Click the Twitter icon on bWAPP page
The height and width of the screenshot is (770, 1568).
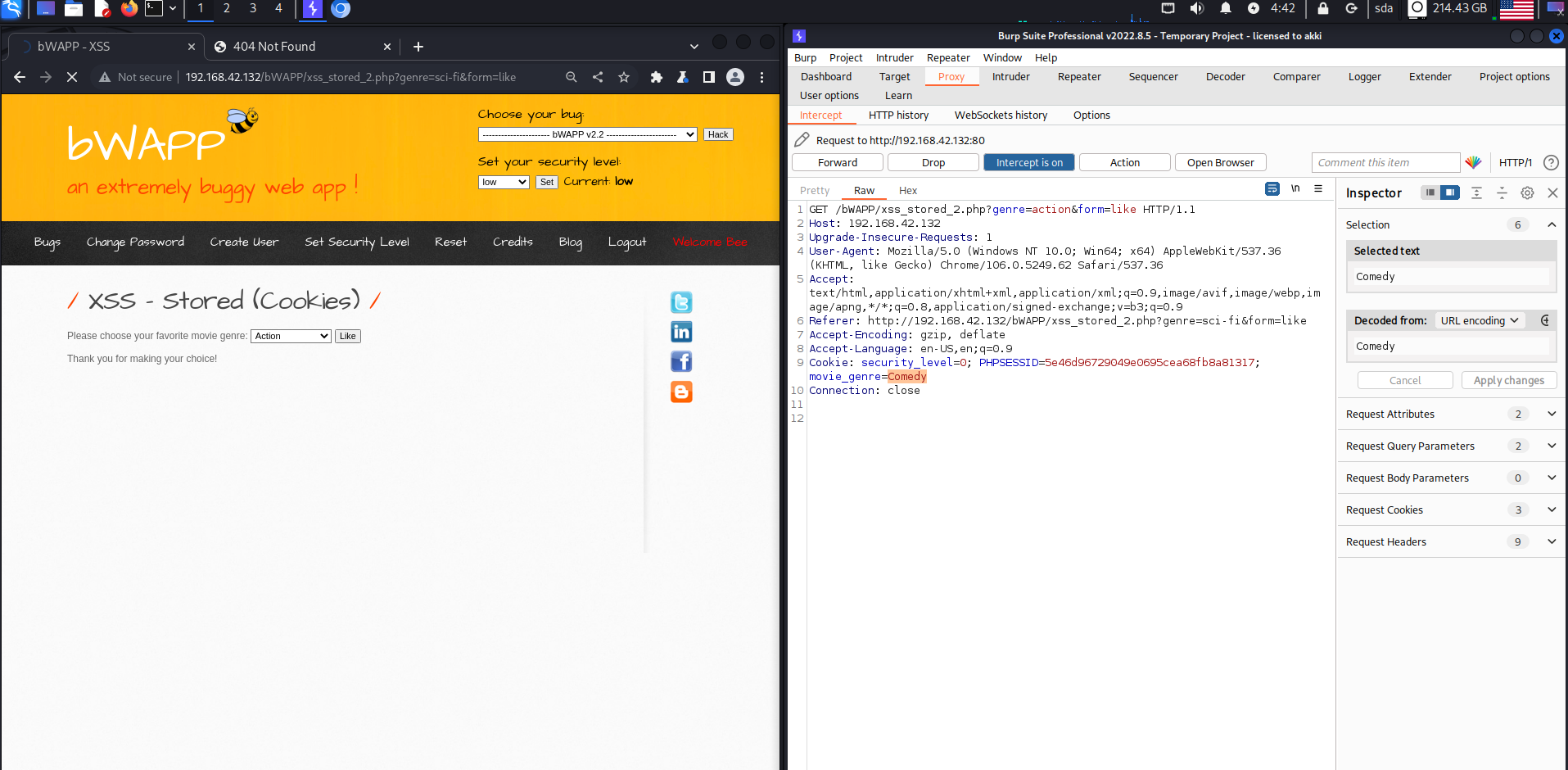point(681,302)
